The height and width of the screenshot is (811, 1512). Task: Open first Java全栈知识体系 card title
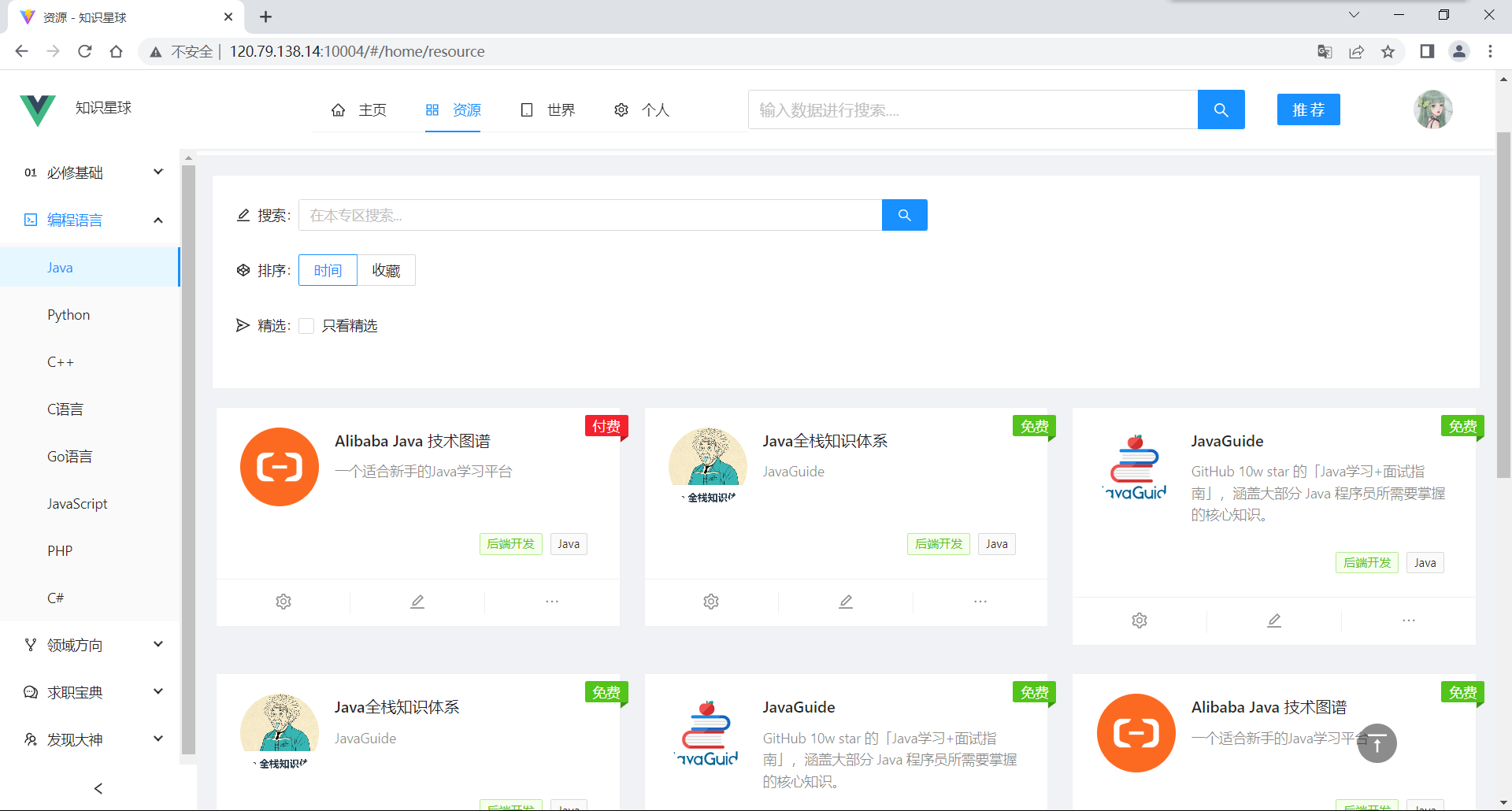[825, 441]
